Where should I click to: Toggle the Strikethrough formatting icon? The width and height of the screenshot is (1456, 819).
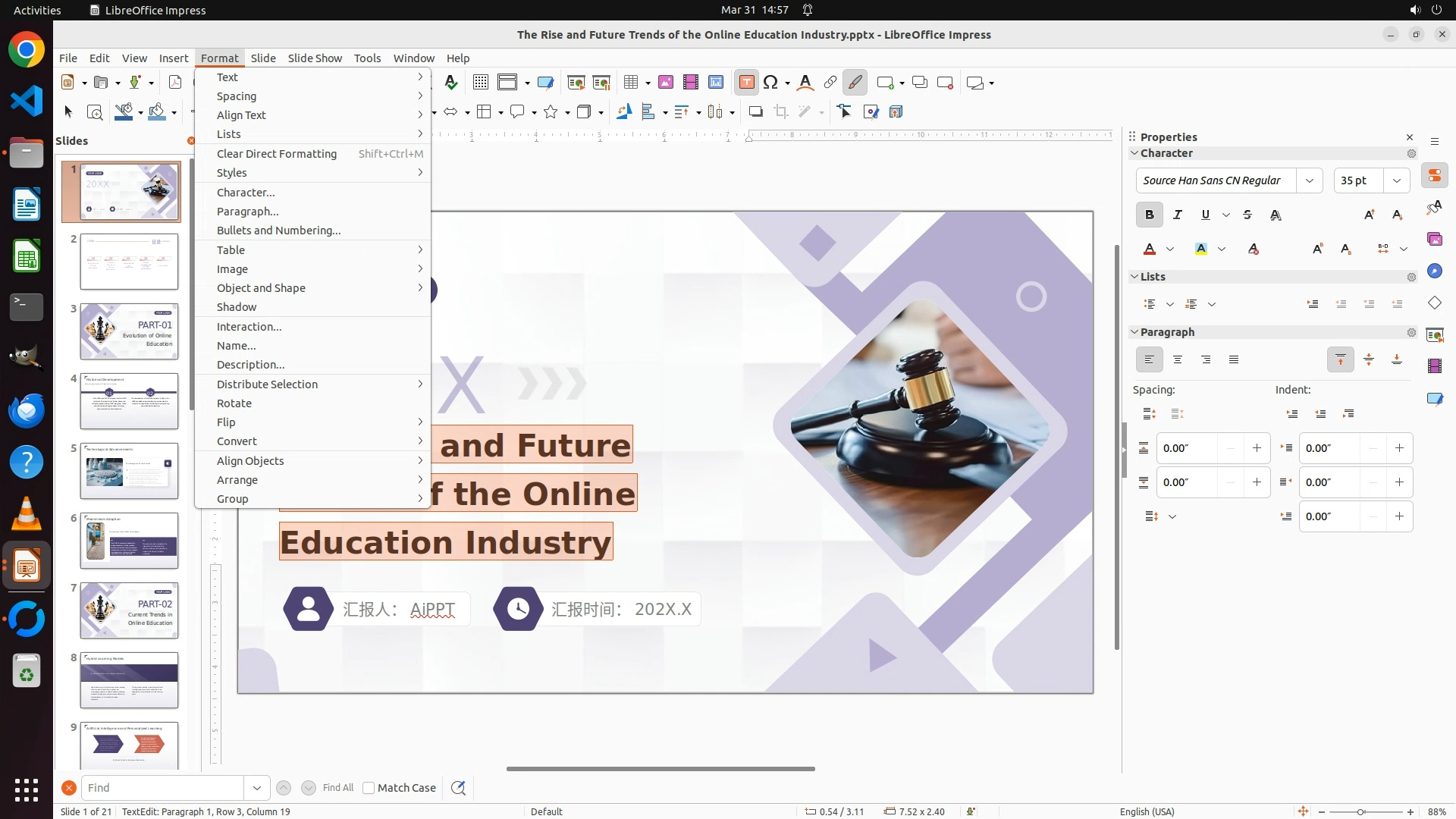[x=1247, y=215]
